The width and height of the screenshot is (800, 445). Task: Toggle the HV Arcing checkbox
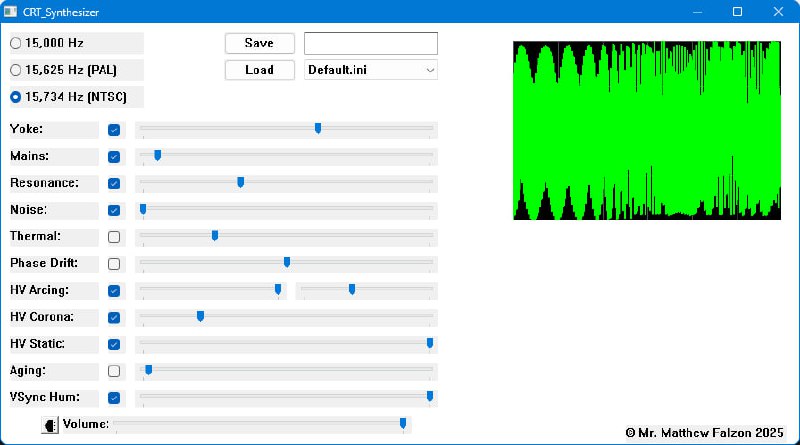pos(114,291)
